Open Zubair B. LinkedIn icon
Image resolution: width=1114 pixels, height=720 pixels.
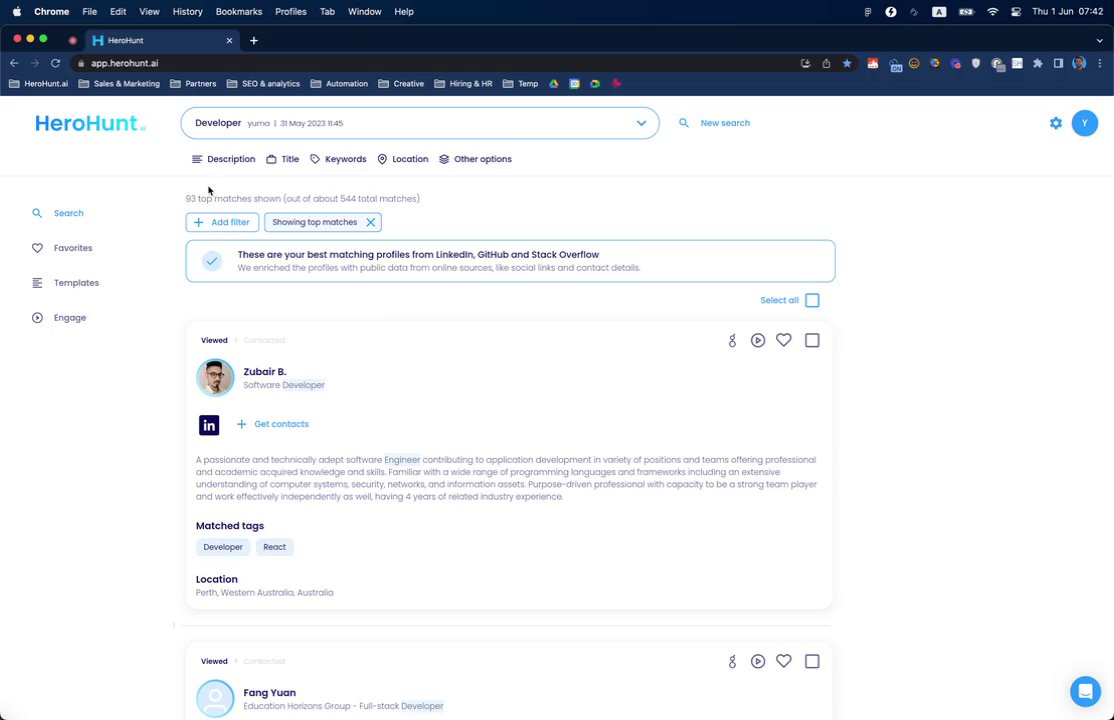(x=209, y=425)
